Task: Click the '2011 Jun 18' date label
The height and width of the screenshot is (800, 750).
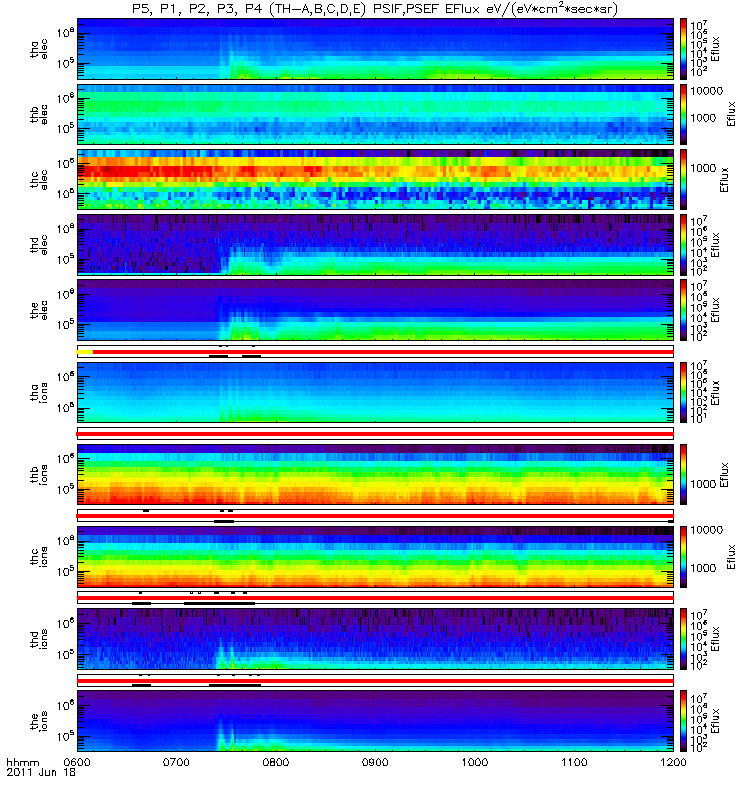Action: 41,772
